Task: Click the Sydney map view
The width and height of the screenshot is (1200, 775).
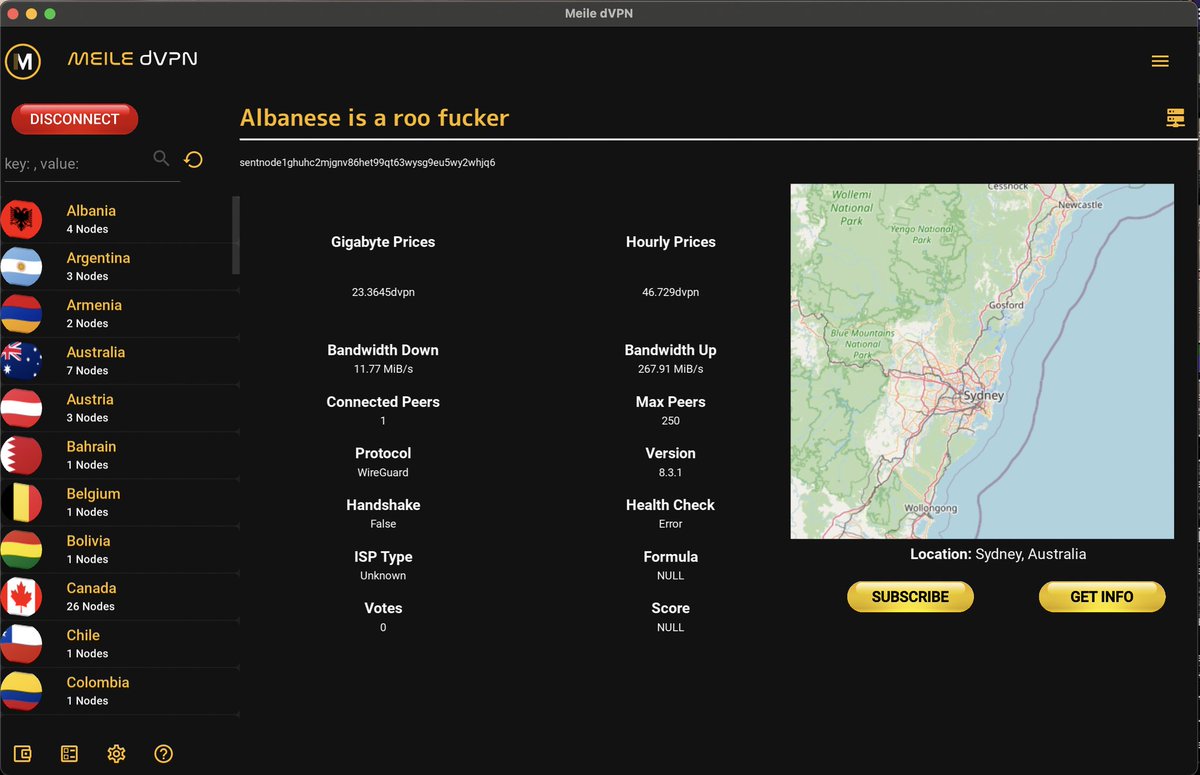Action: (982, 361)
